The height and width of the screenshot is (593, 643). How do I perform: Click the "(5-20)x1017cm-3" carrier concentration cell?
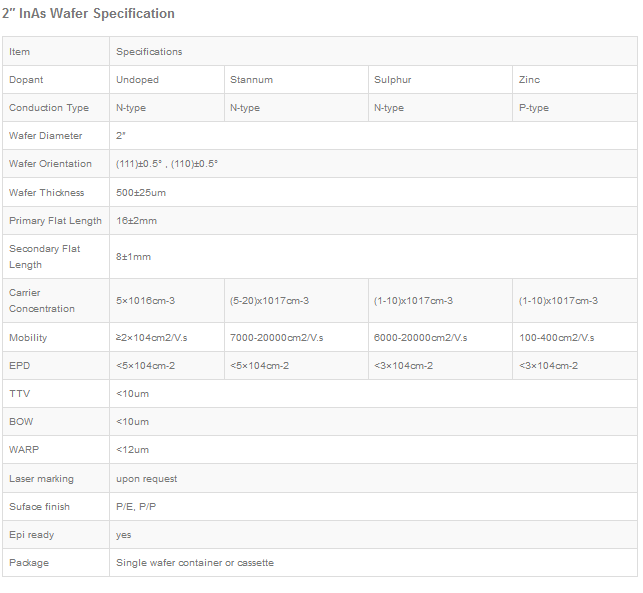click(269, 301)
